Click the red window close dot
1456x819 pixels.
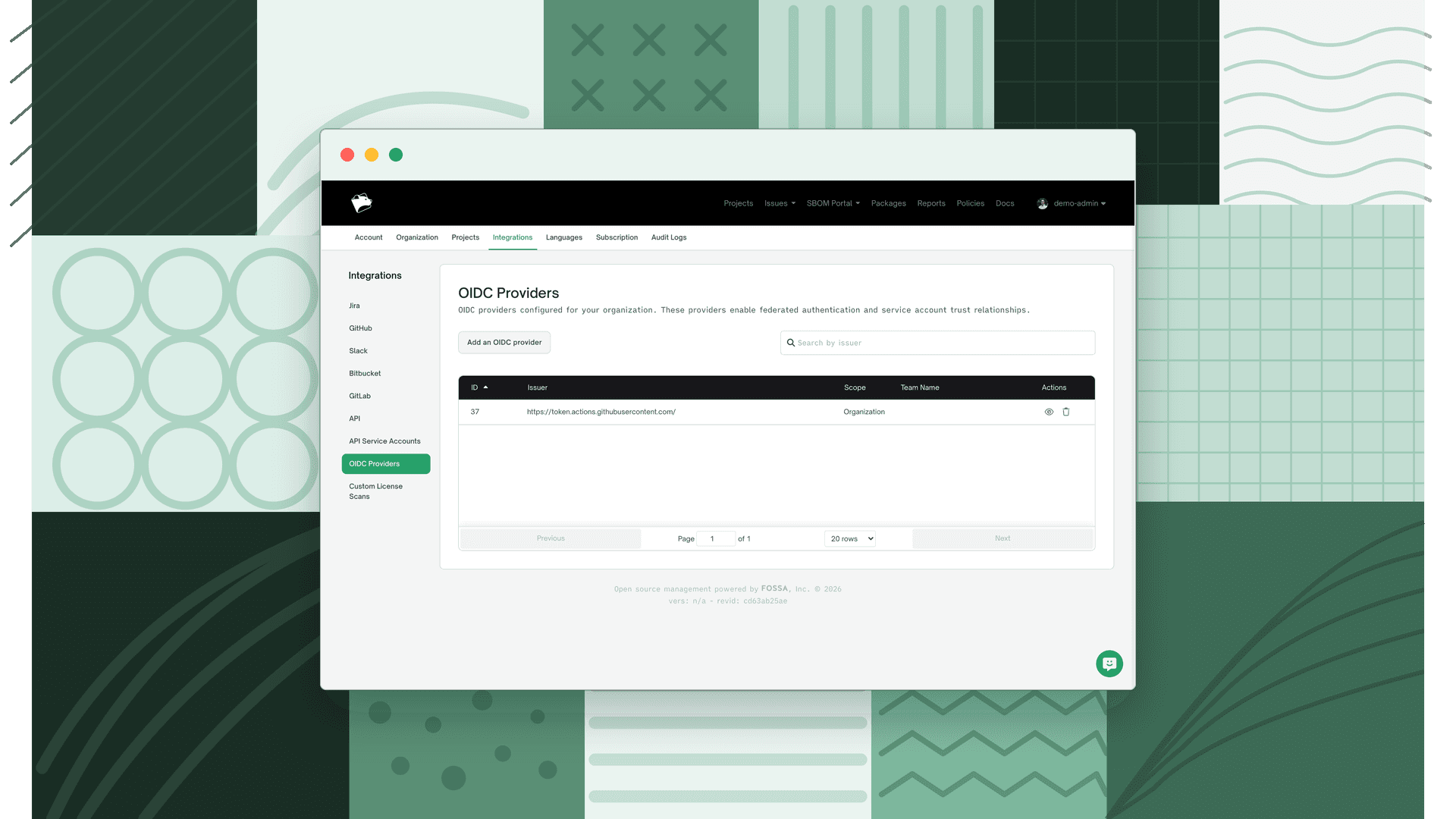click(347, 155)
